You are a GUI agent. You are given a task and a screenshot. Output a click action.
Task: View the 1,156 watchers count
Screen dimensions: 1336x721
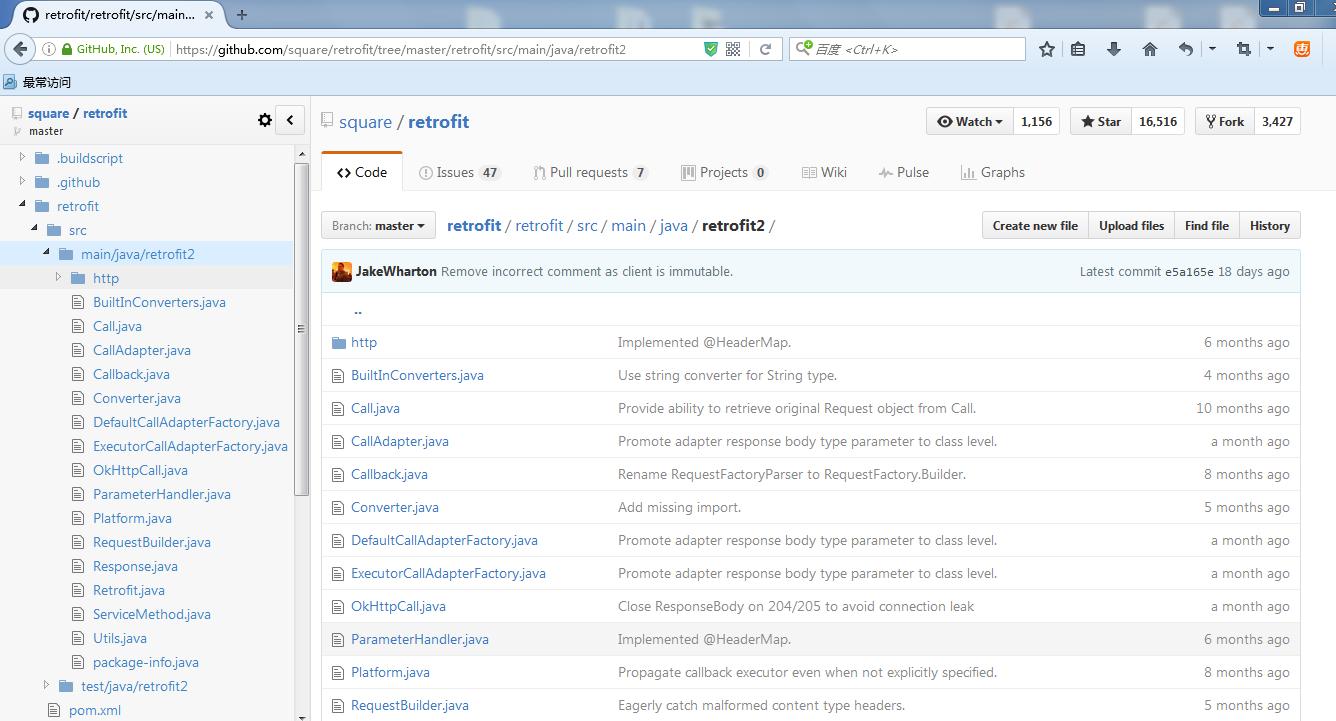pos(1036,121)
